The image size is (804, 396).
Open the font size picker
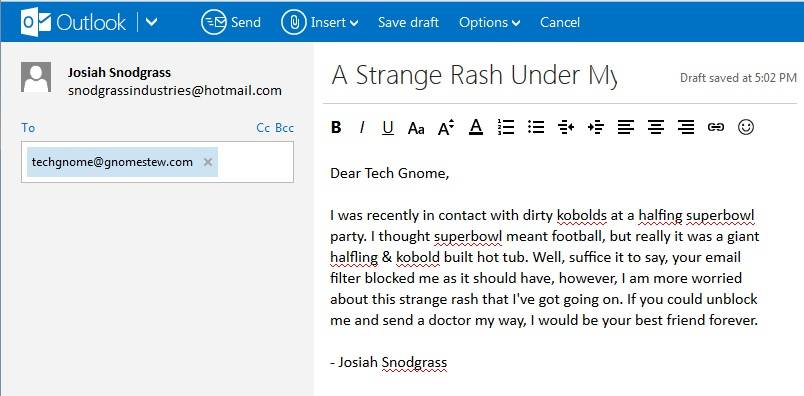click(446, 127)
